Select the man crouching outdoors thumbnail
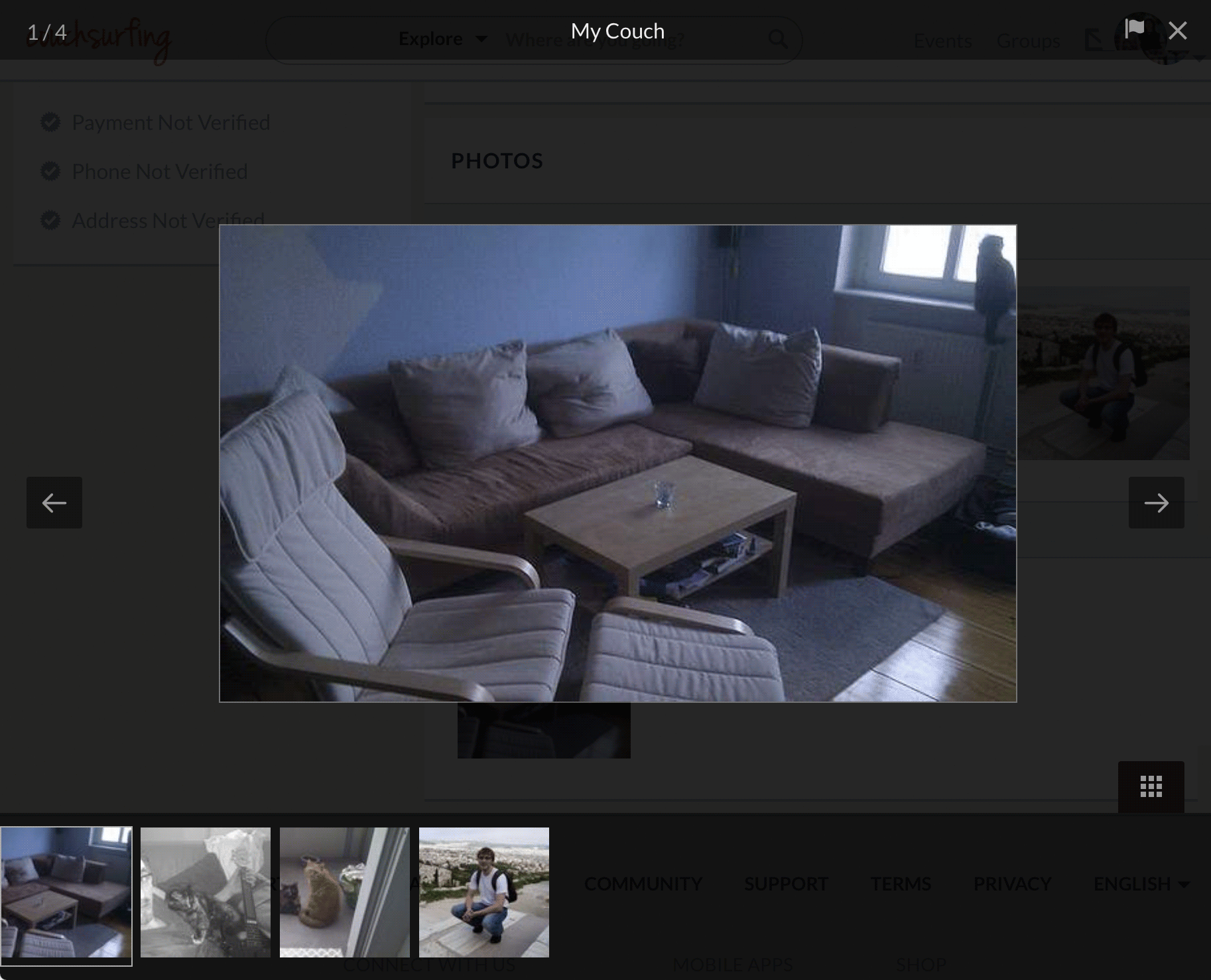 (484, 892)
